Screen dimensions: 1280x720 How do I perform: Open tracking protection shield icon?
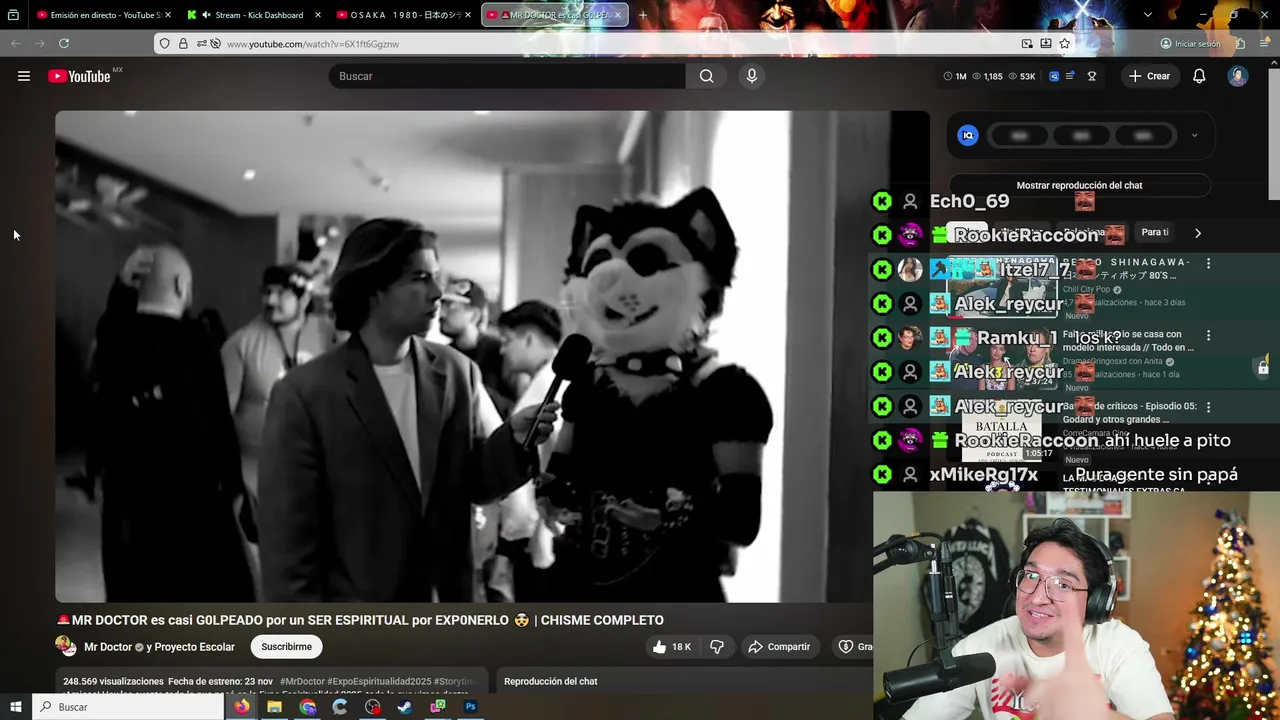(165, 44)
